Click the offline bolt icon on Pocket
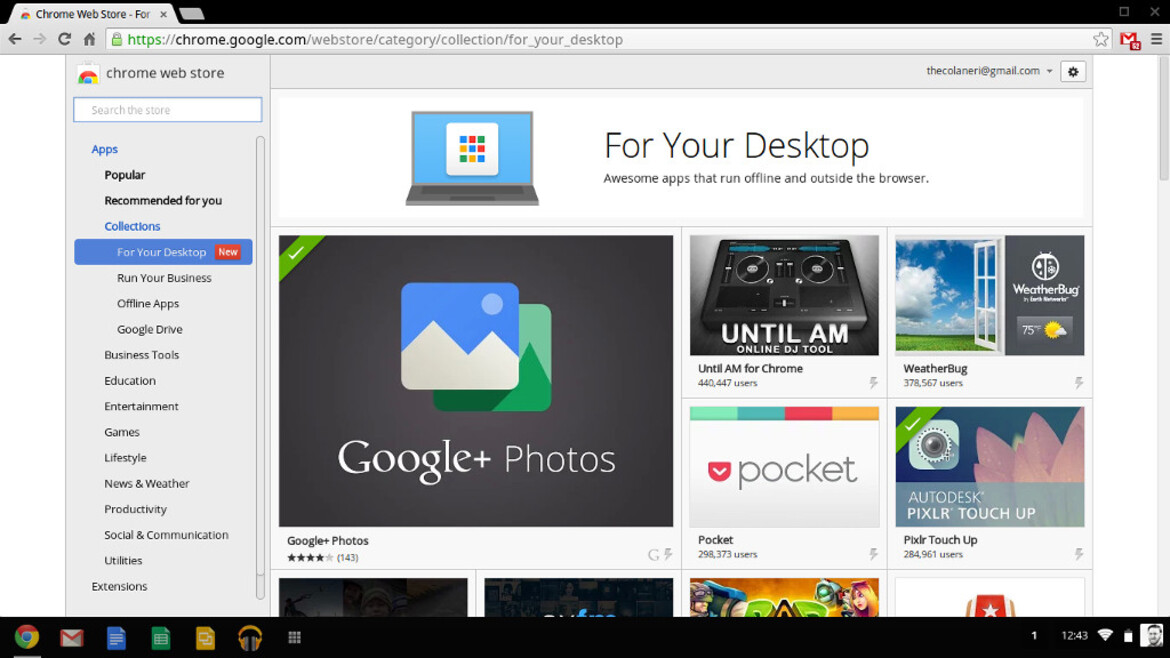The image size is (1170, 658). (x=873, y=554)
